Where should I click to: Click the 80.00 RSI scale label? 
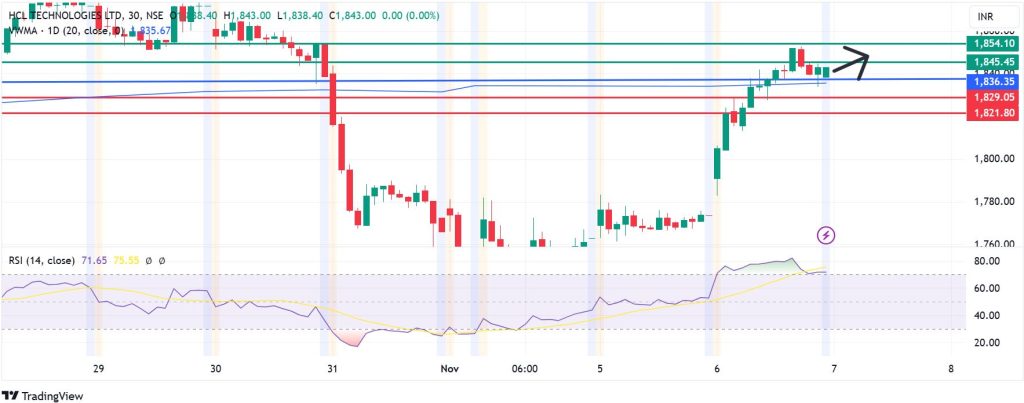pos(986,261)
